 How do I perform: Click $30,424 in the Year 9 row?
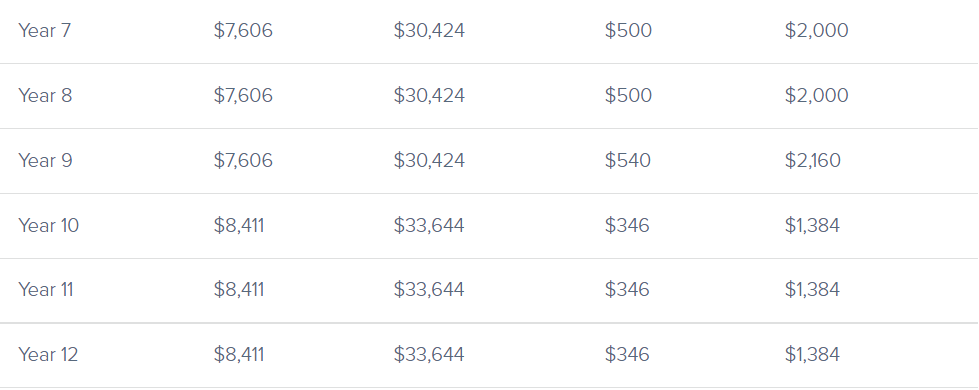[429, 160]
